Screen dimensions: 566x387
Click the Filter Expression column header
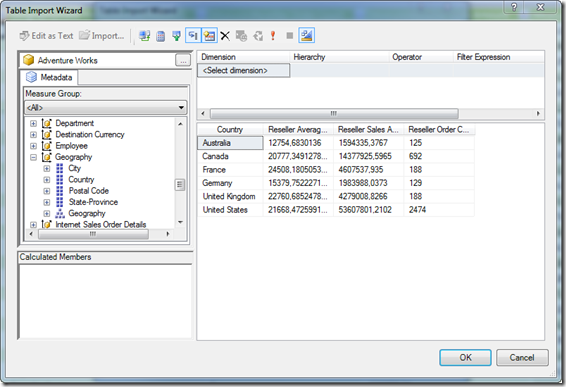pyautogui.click(x=498, y=57)
